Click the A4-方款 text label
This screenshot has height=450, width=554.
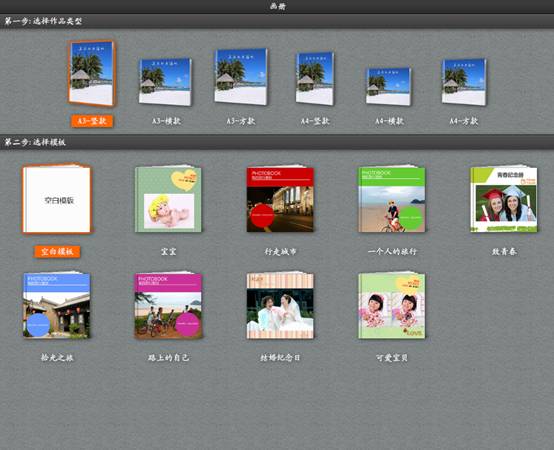(x=464, y=121)
